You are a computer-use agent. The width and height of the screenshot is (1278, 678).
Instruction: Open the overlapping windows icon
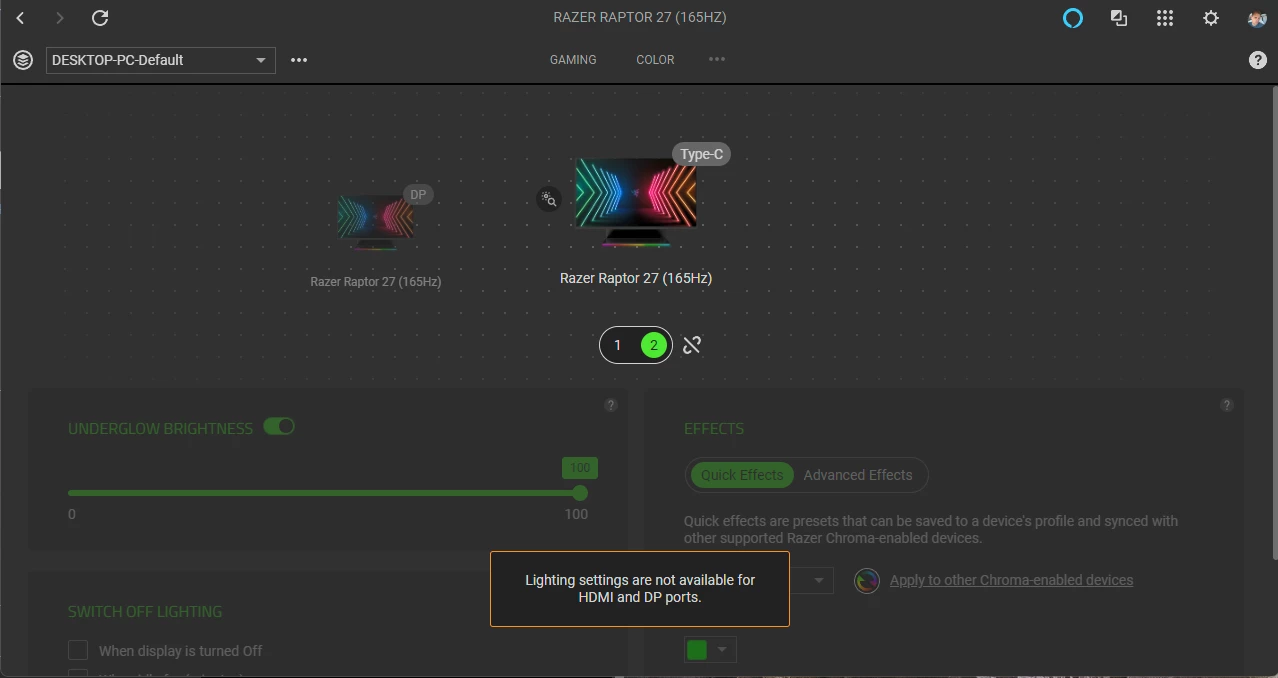click(x=1119, y=18)
